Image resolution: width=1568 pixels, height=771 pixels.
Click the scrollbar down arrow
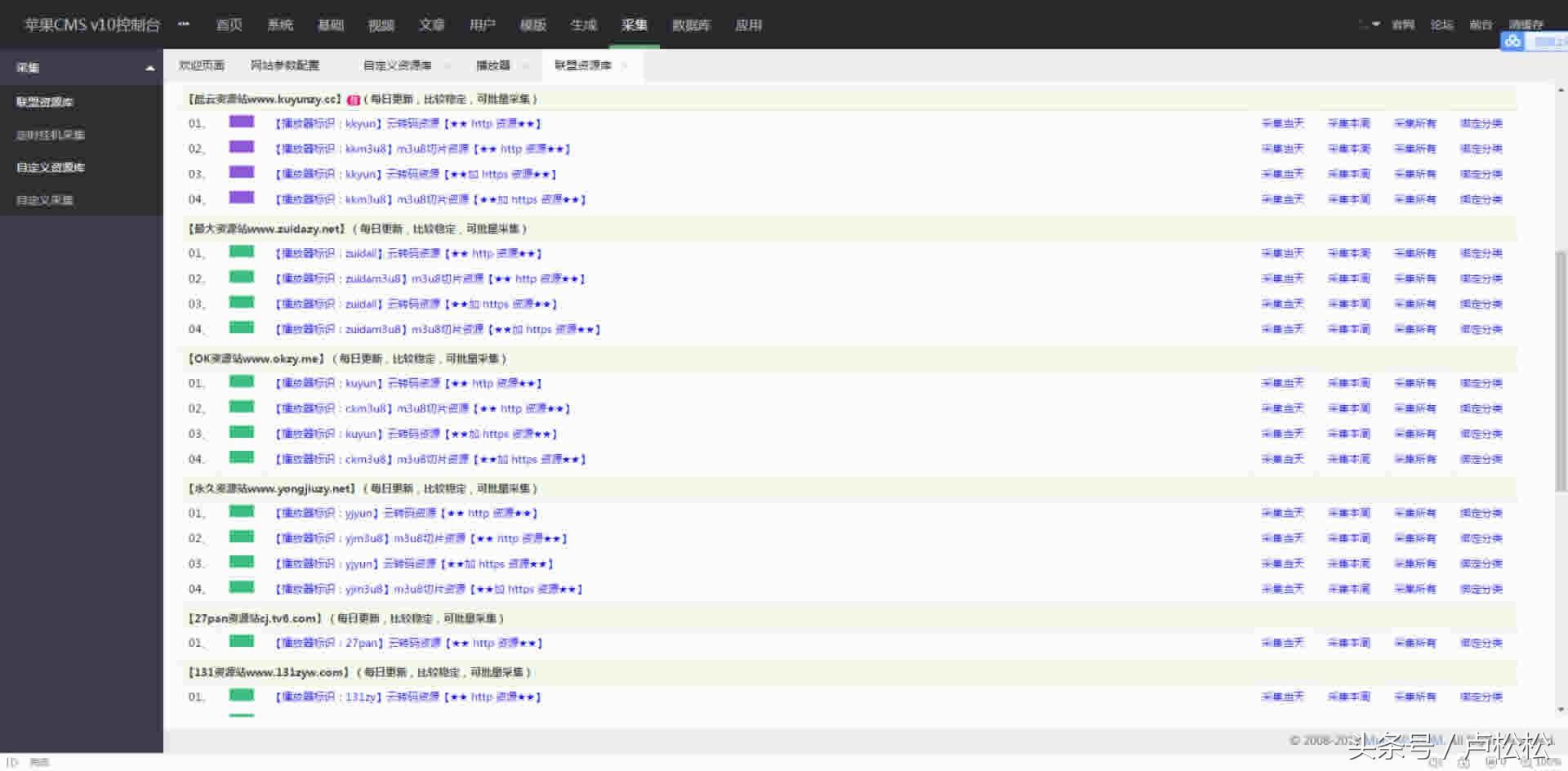tap(1561, 711)
